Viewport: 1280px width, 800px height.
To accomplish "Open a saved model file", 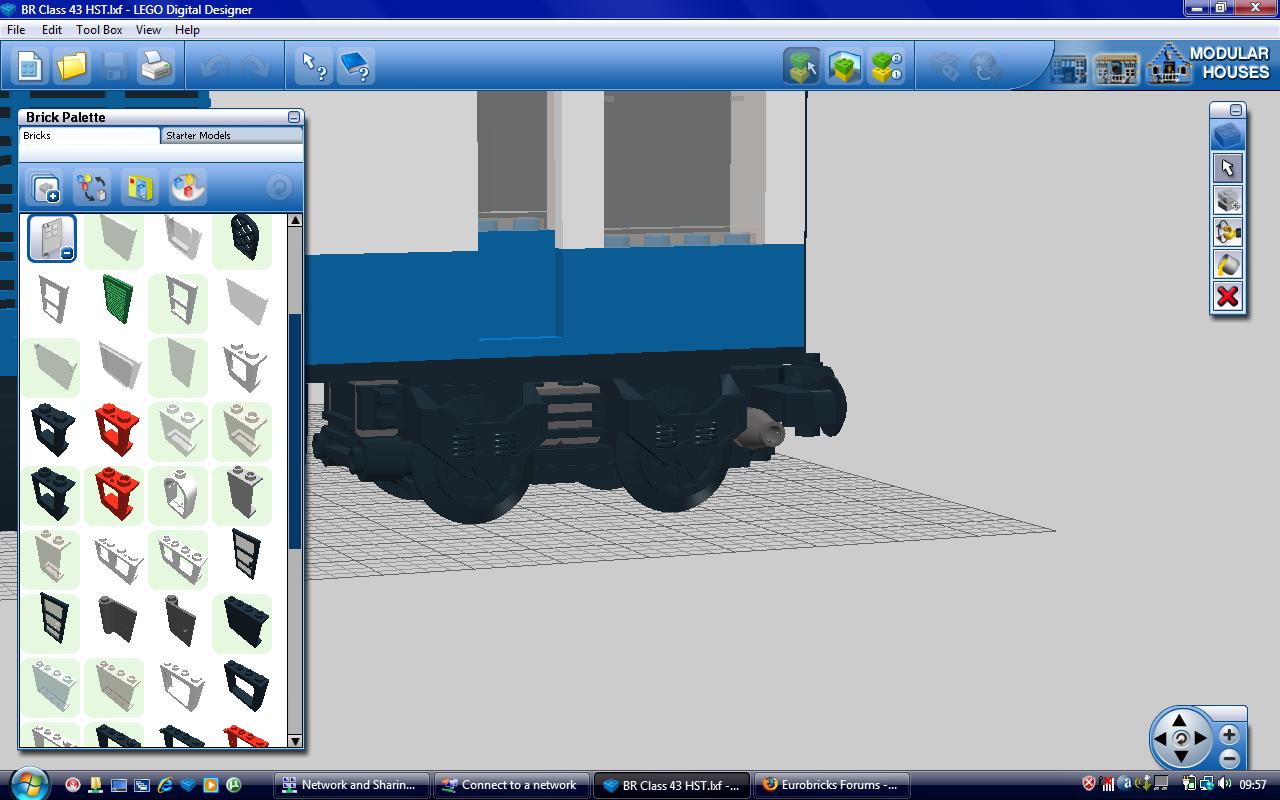I will tap(70, 65).
